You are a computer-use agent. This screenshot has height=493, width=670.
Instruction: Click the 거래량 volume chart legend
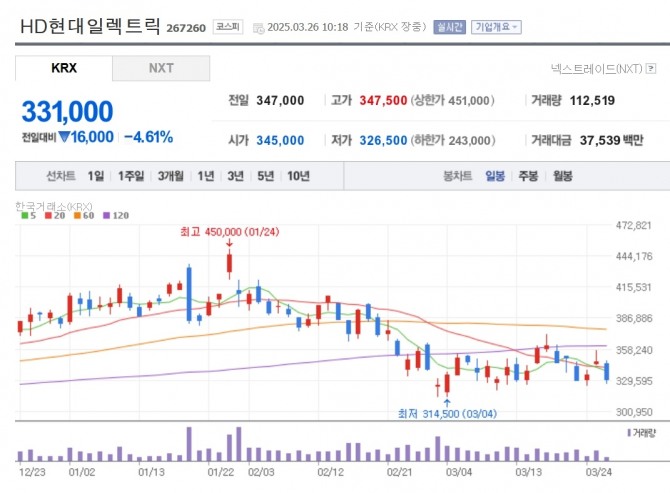point(641,433)
